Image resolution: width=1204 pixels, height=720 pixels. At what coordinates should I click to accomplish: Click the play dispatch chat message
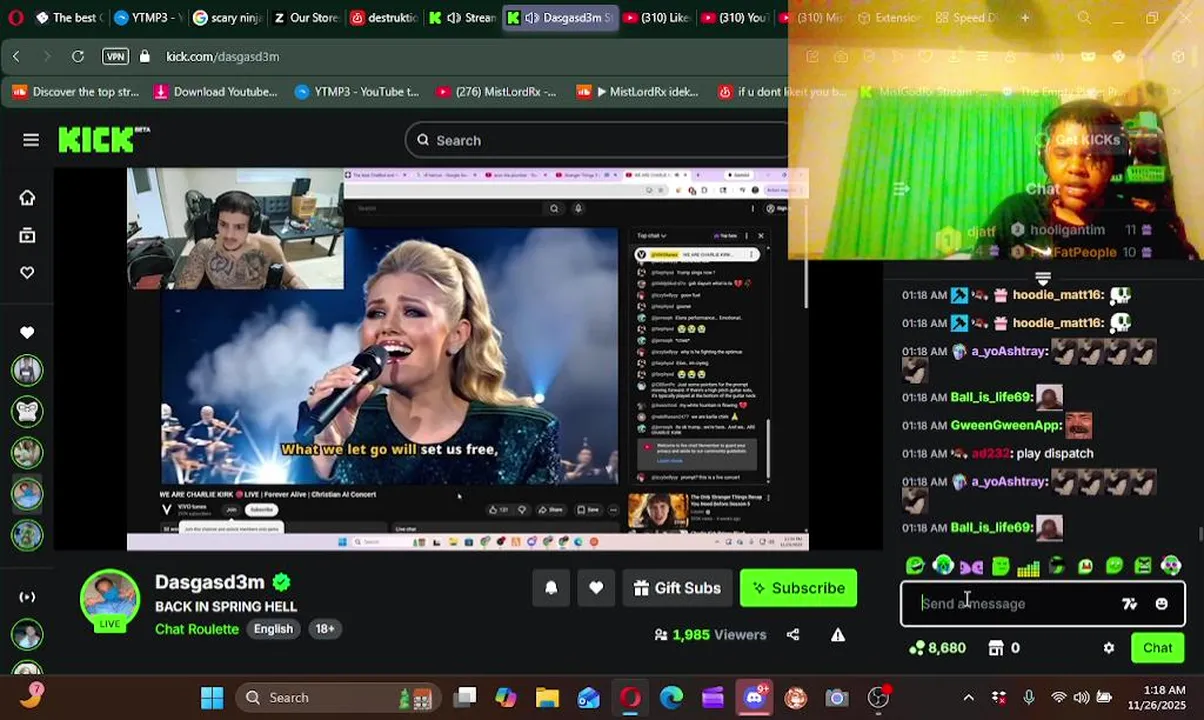tap(1055, 453)
